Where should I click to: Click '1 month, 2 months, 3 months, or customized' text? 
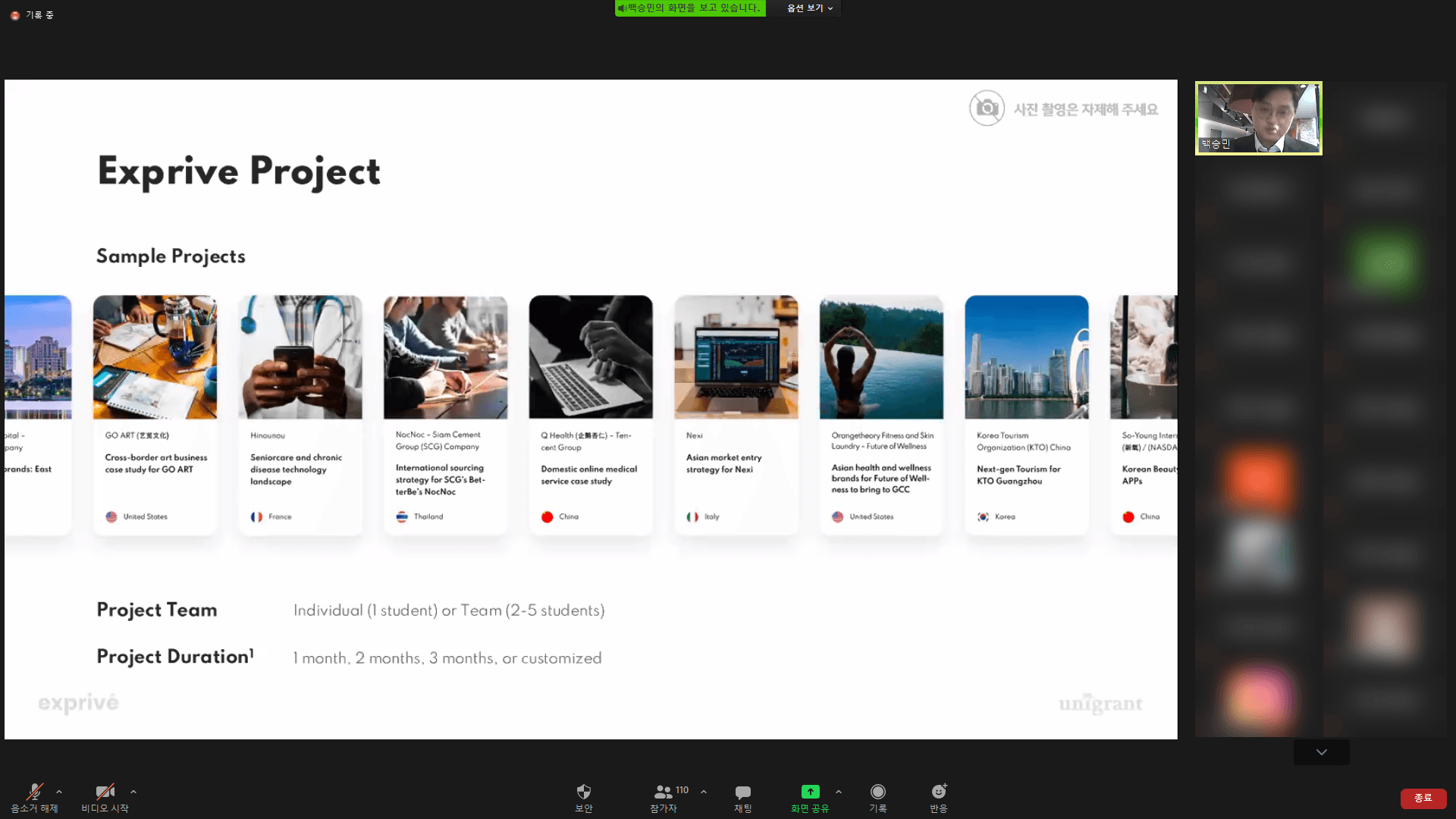coord(447,658)
